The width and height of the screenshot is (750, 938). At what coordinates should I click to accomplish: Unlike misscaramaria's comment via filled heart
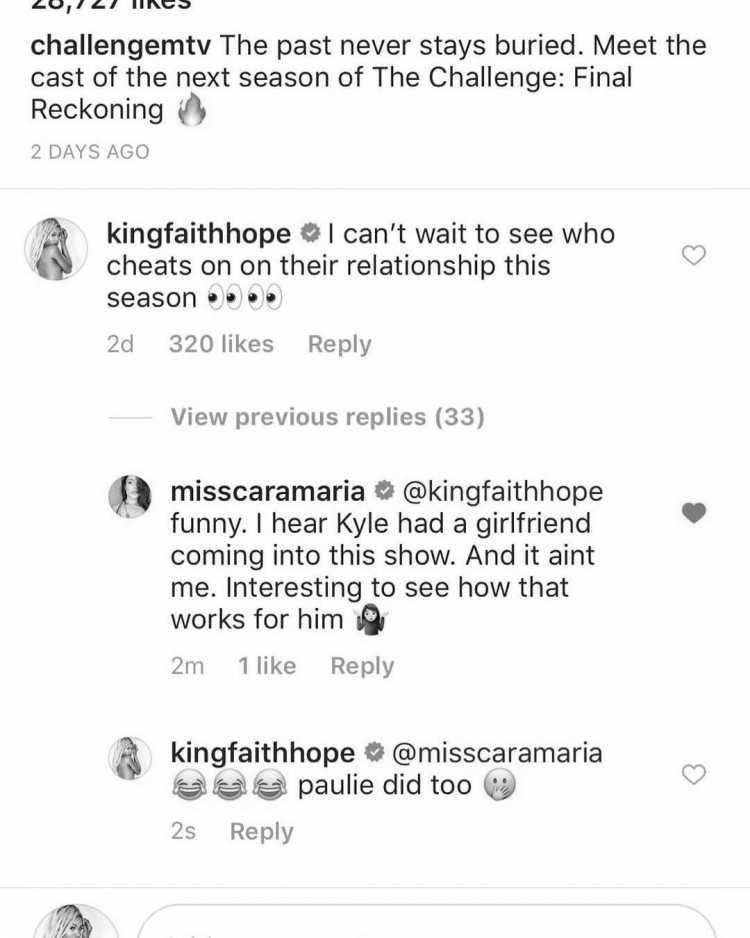tap(694, 513)
